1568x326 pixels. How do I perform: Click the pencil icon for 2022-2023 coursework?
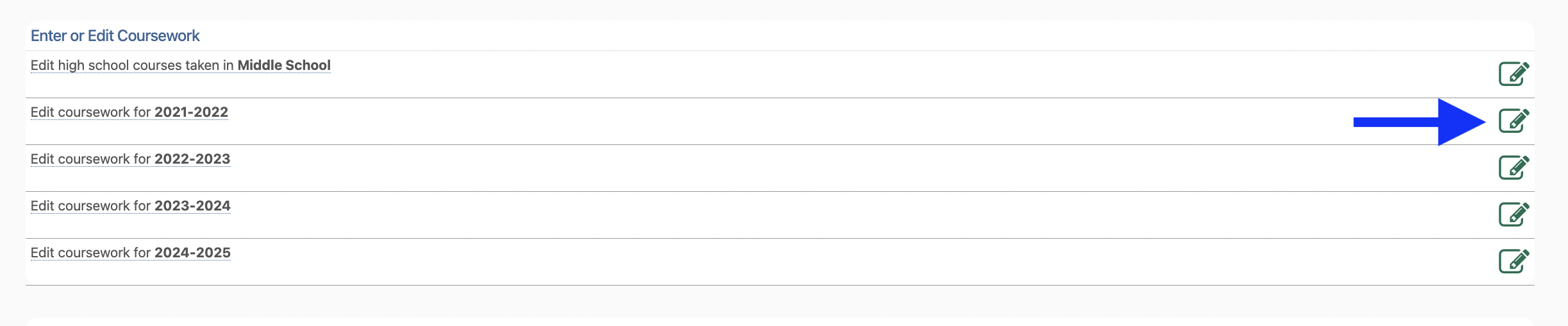coord(1514,167)
